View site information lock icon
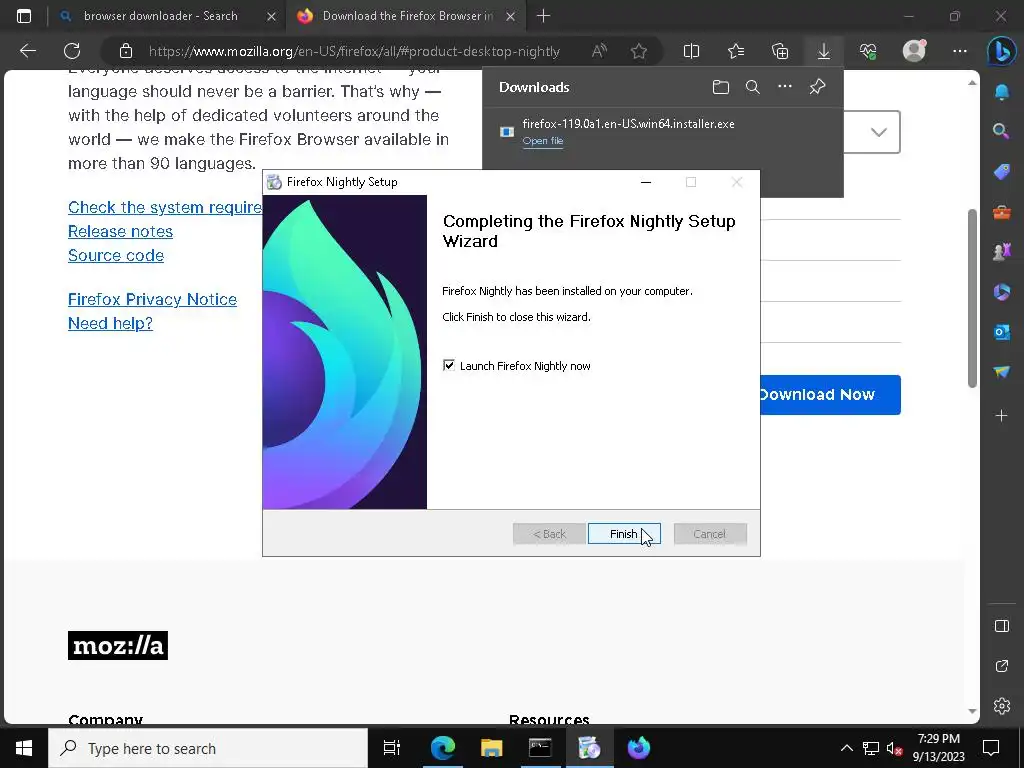Screen dimensions: 1024x768 pyautogui.click(x=126, y=51)
